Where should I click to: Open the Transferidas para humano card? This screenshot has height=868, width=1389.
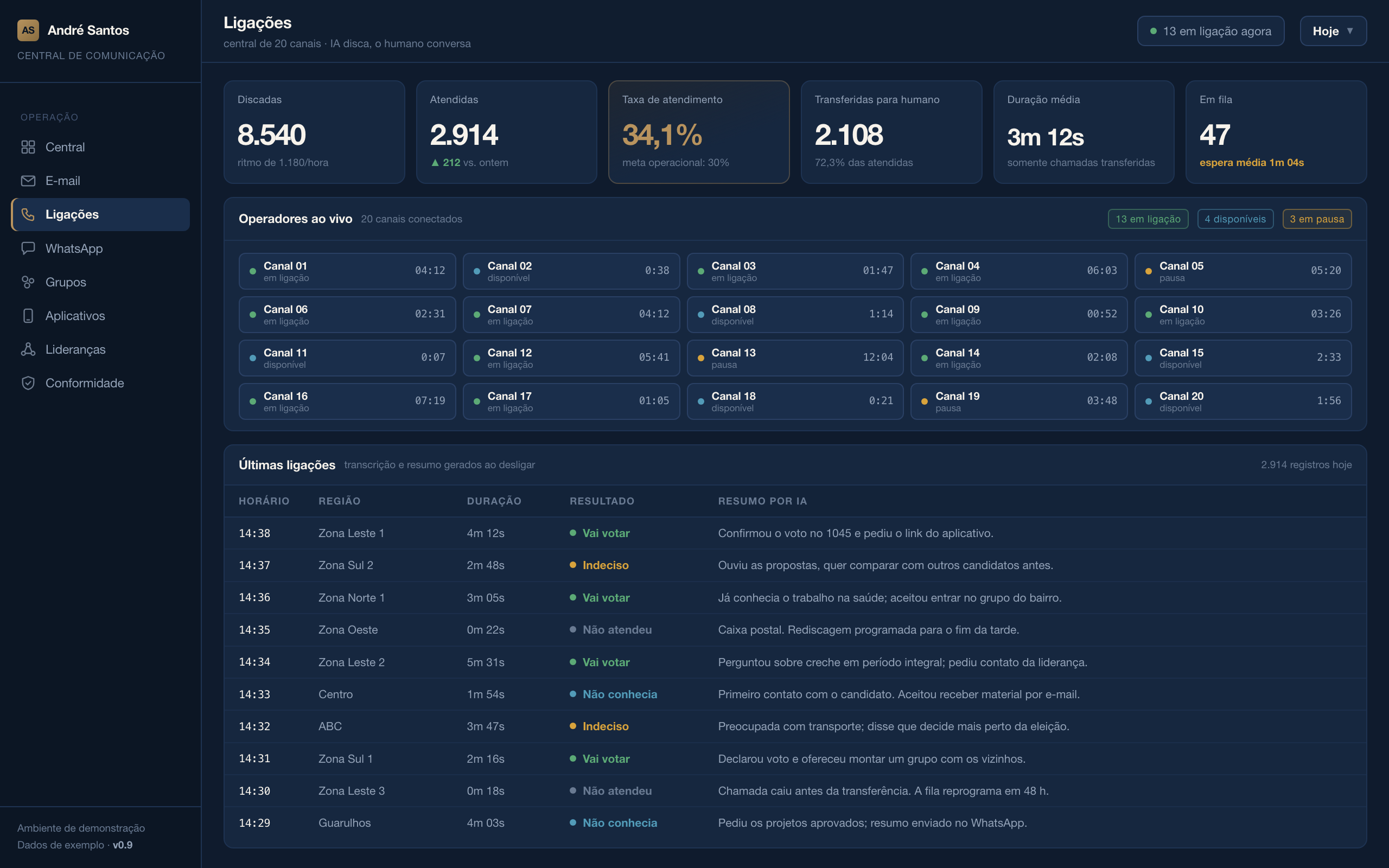point(891,132)
